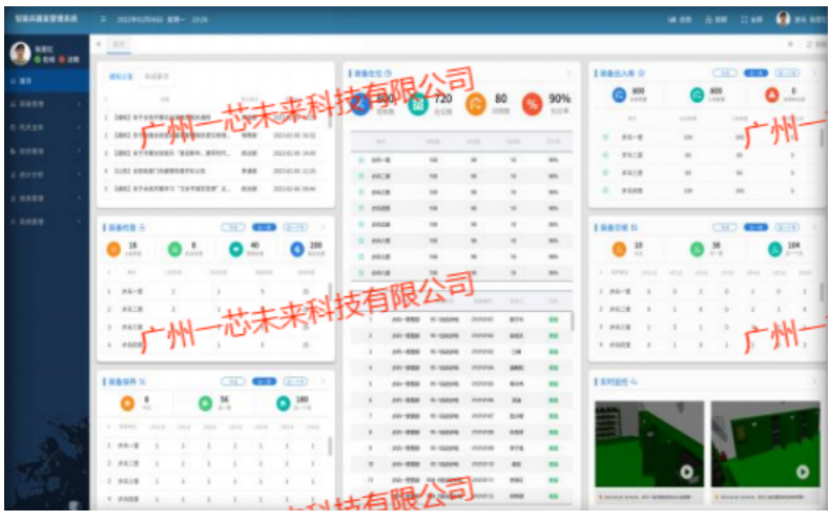Click the teal circle icon beside the 180 value
The width and height of the screenshot is (831, 521).
pos(284,403)
